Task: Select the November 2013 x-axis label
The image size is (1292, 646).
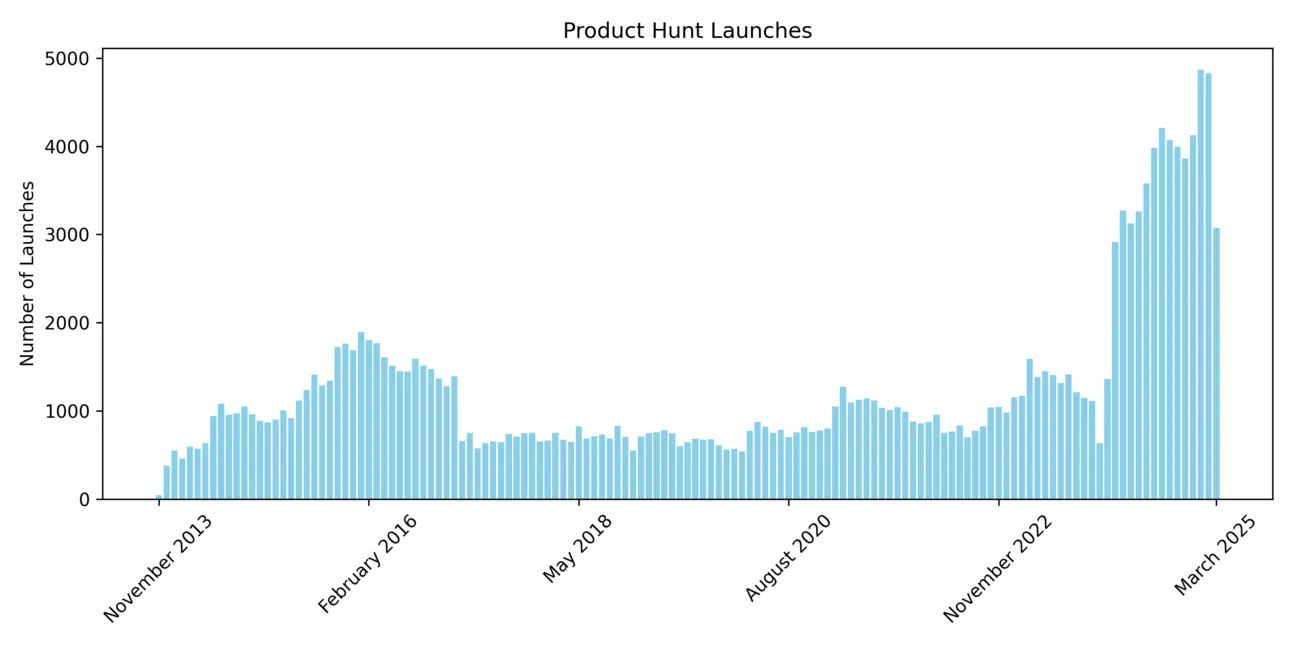Action: pyautogui.click(x=158, y=568)
